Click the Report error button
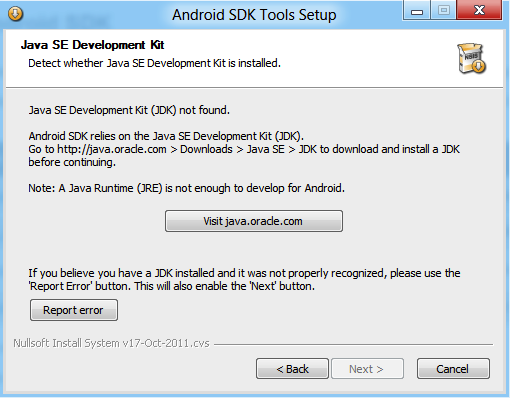510x398 pixels. coord(74,310)
